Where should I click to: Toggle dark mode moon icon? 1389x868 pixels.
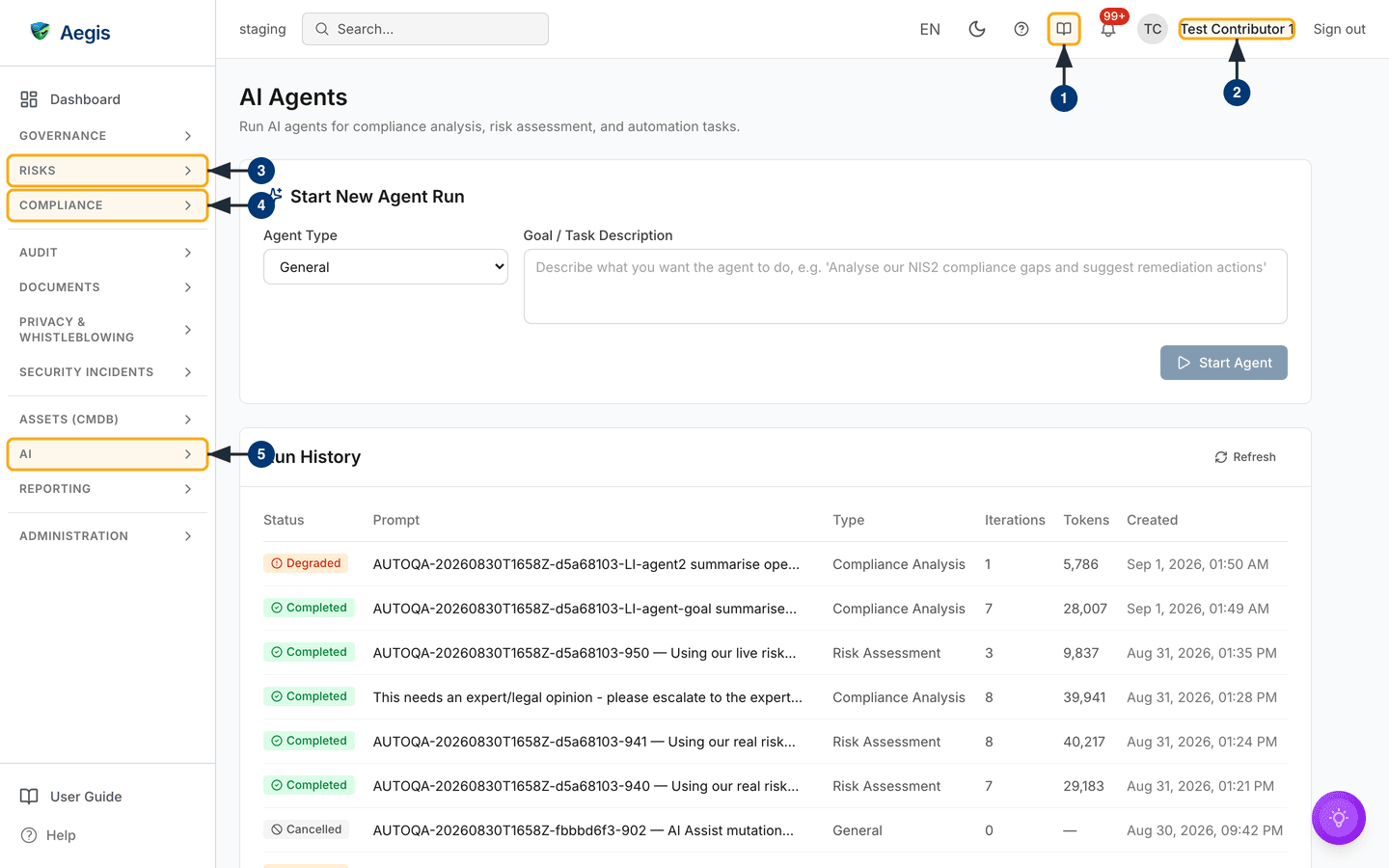[x=977, y=29]
